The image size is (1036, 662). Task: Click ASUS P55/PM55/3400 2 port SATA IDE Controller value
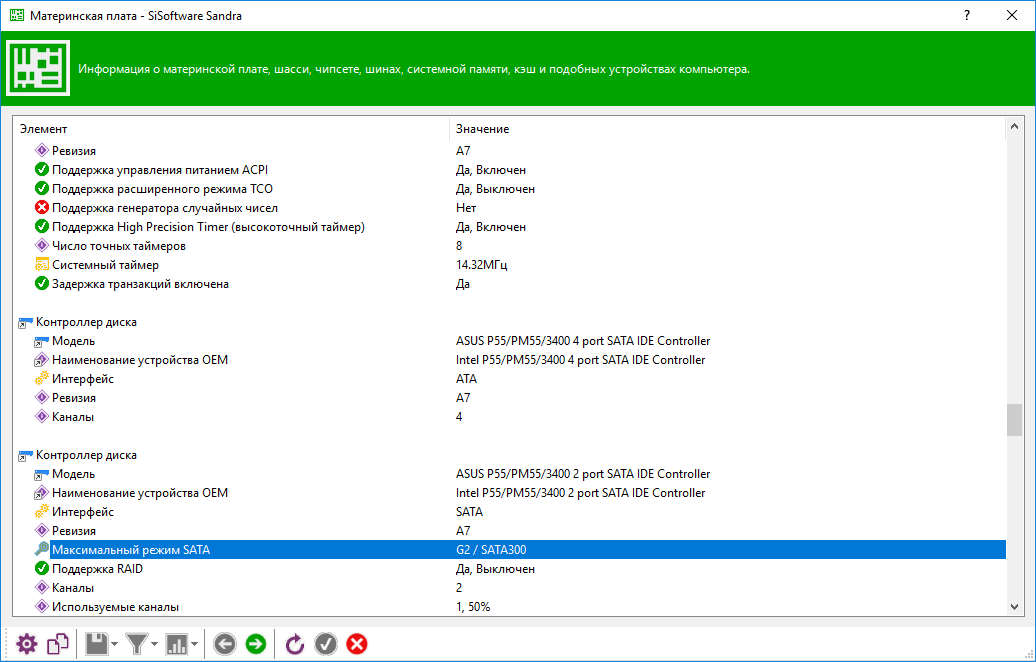583,474
